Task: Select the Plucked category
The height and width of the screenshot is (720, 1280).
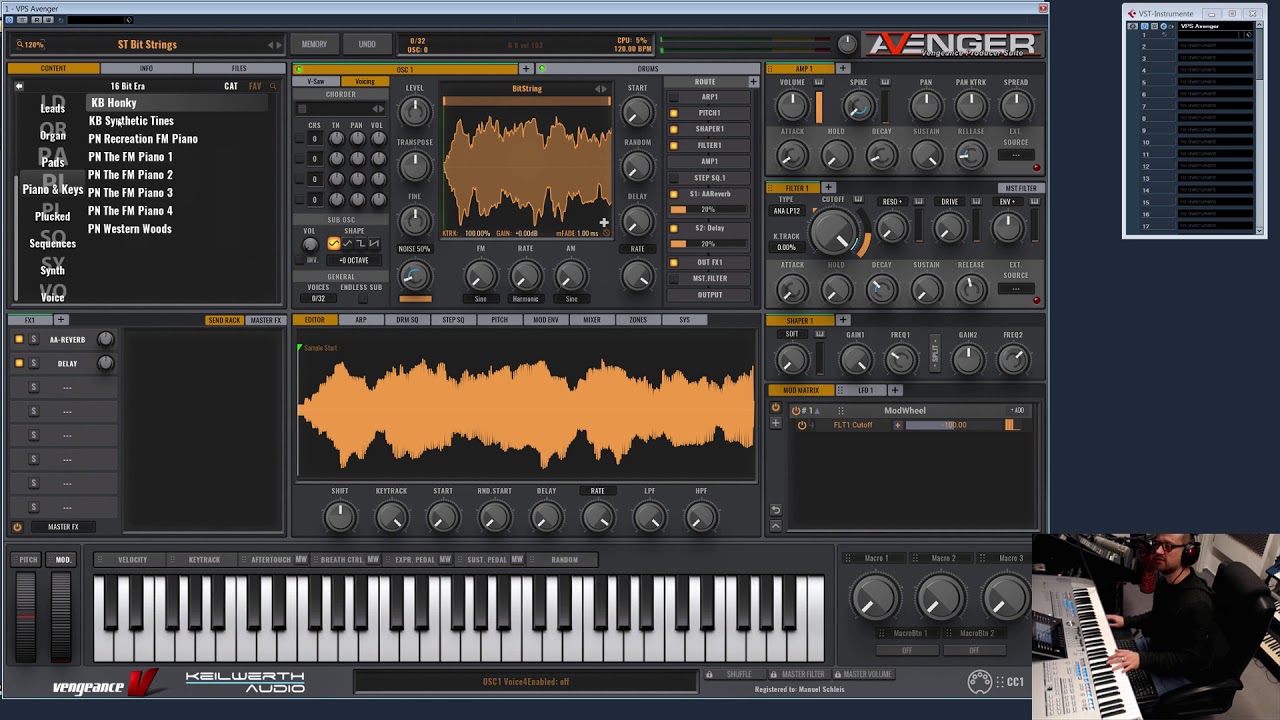Action: coord(53,215)
